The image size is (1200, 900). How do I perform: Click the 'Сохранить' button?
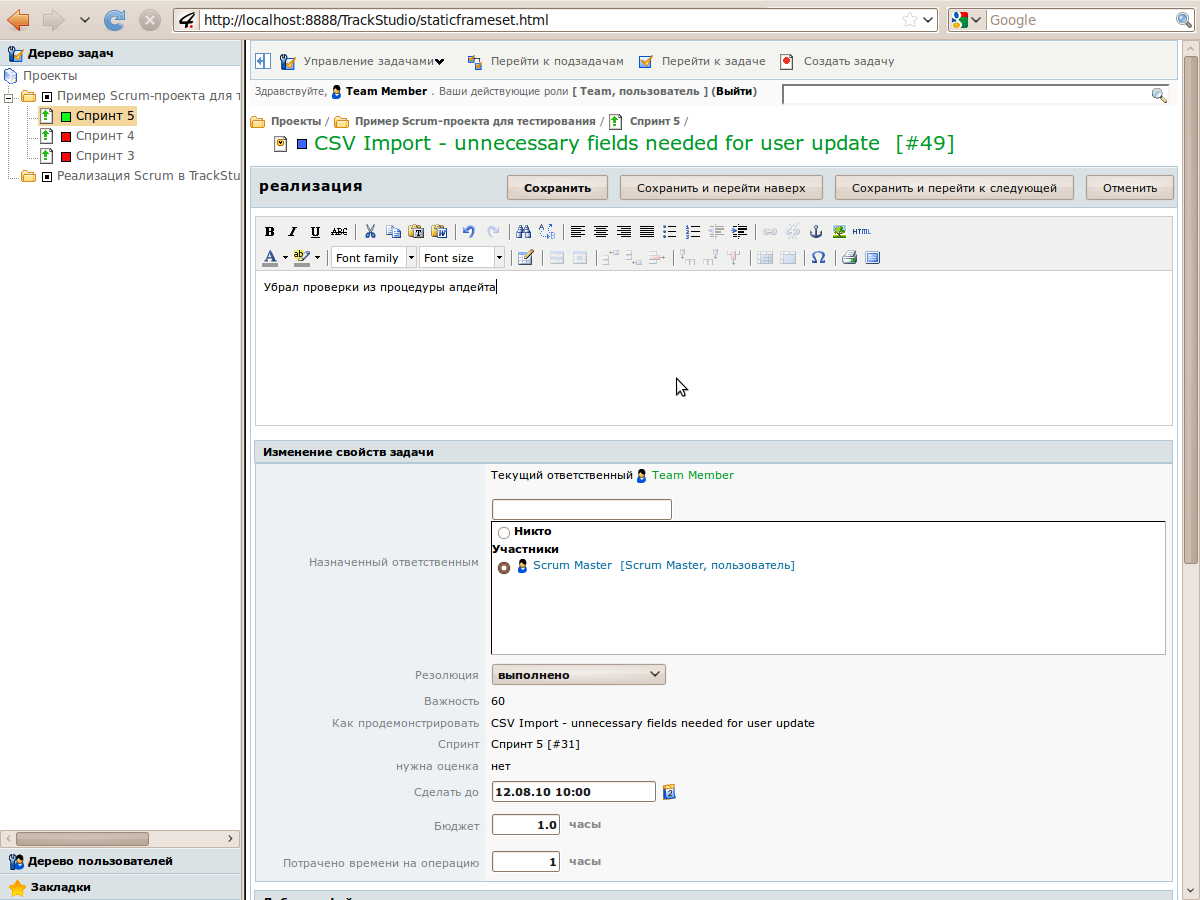coord(557,188)
